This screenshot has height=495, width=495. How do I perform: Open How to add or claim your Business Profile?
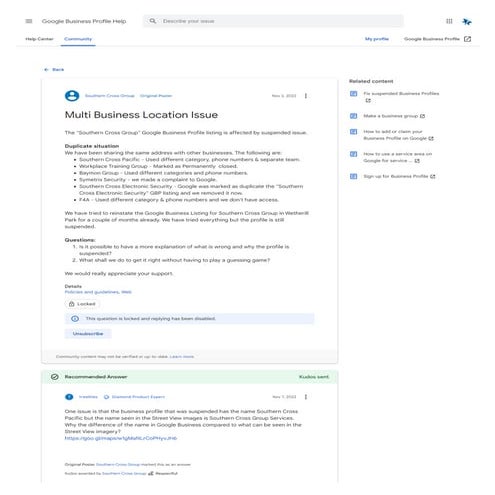(x=398, y=135)
